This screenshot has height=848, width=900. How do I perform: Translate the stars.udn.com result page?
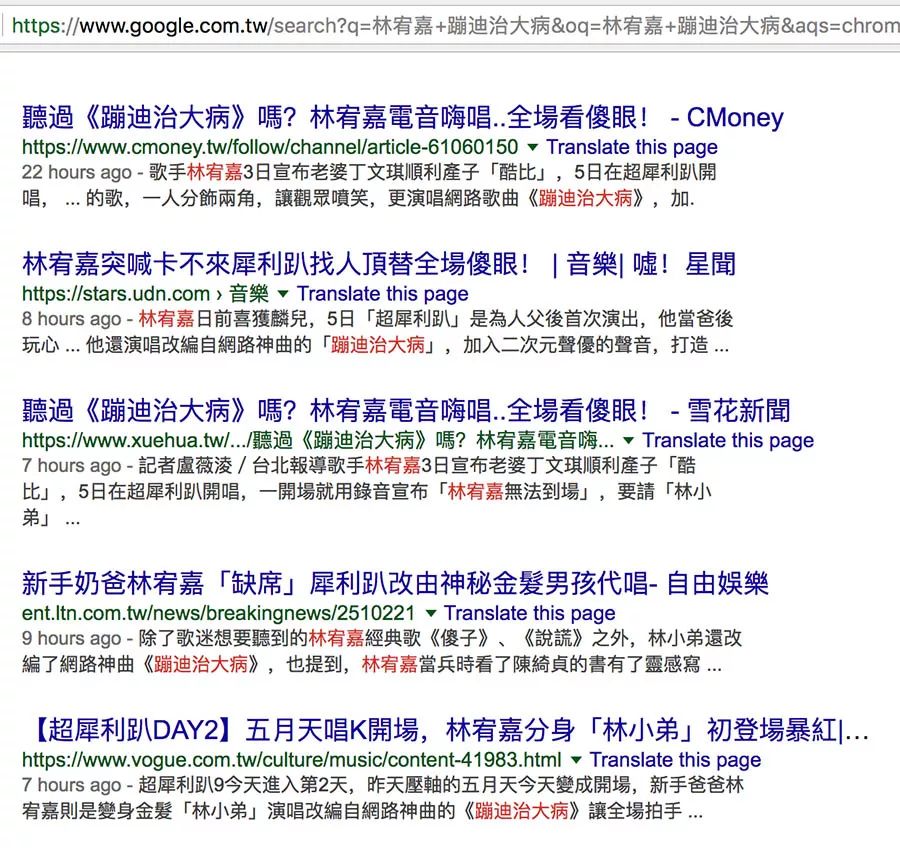[x=382, y=293]
